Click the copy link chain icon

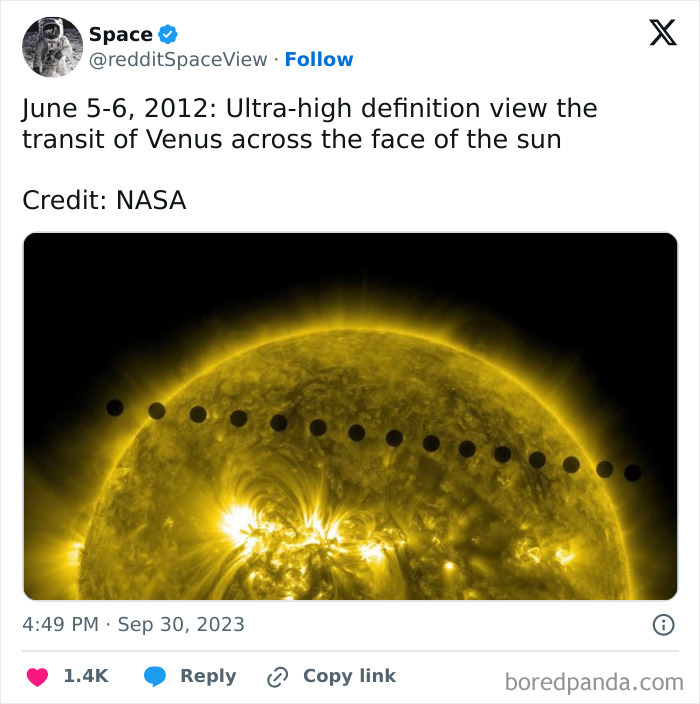277,677
